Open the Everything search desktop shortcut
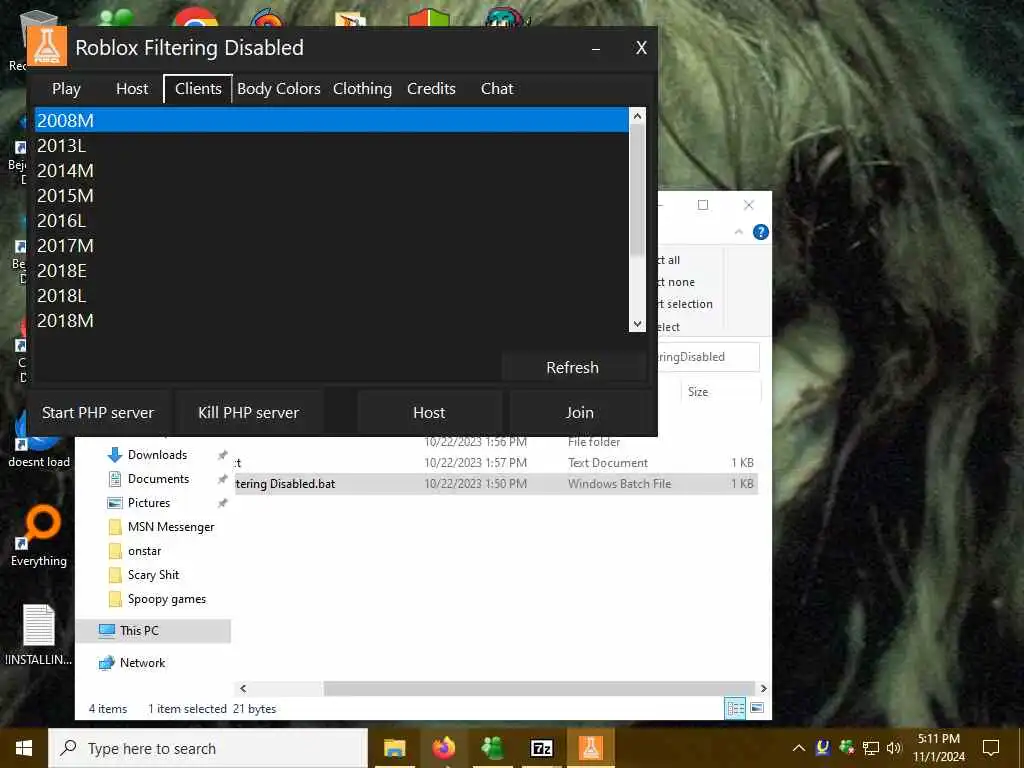The width and height of the screenshot is (1024, 768). (39, 537)
